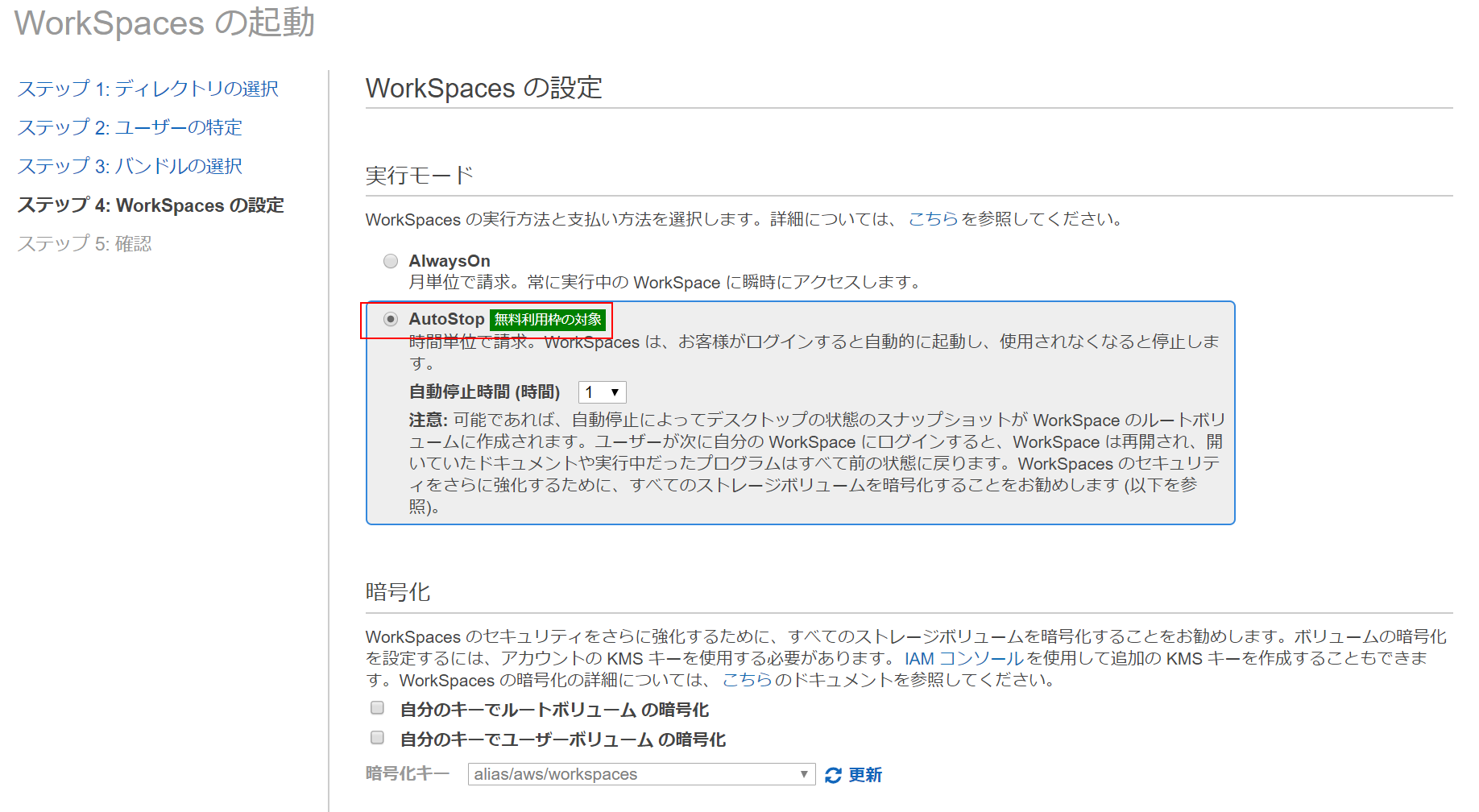The image size is (1479, 812).
Task: Select value 1 in auto-stop time selector
Action: pos(596,392)
